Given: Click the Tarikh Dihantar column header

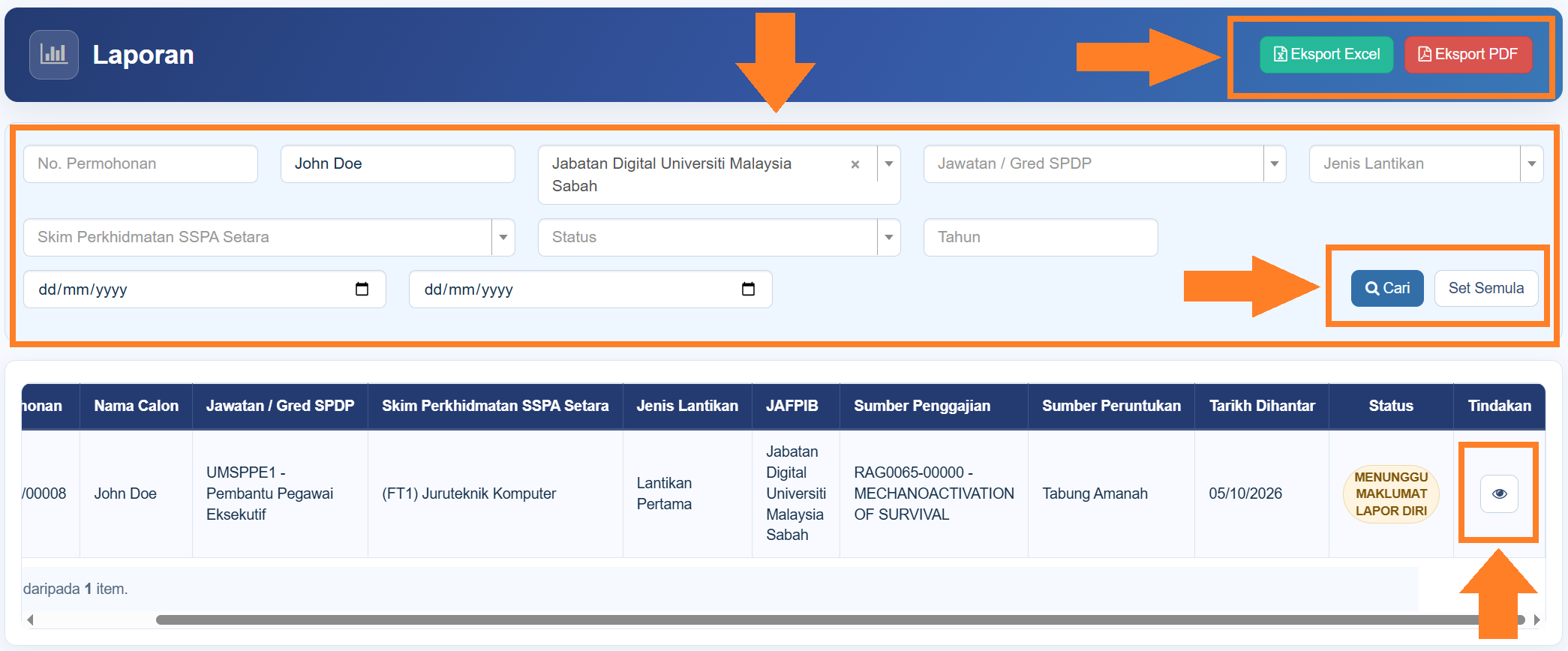Looking at the screenshot, I should pos(1262,406).
